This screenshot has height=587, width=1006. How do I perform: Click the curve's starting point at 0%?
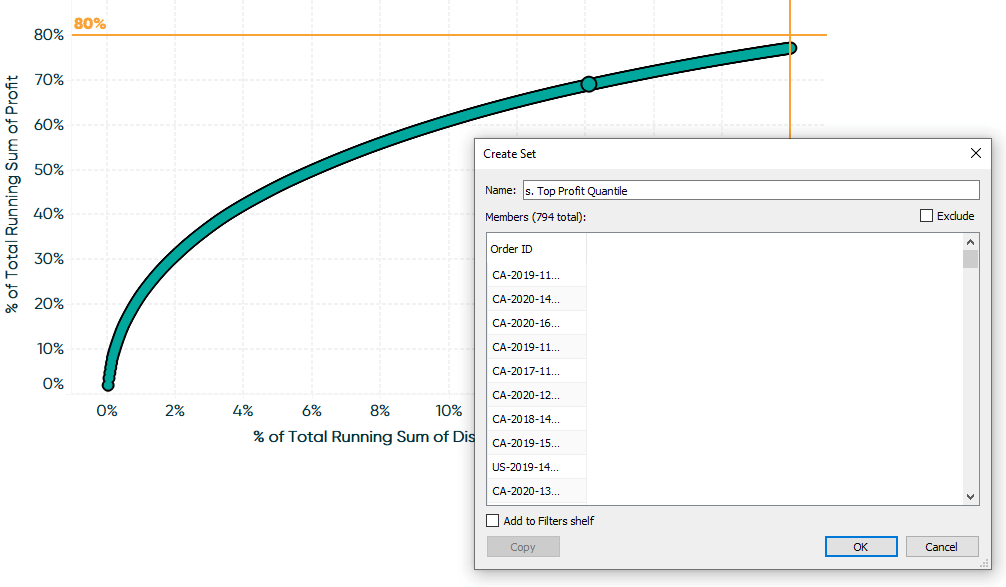pos(108,384)
